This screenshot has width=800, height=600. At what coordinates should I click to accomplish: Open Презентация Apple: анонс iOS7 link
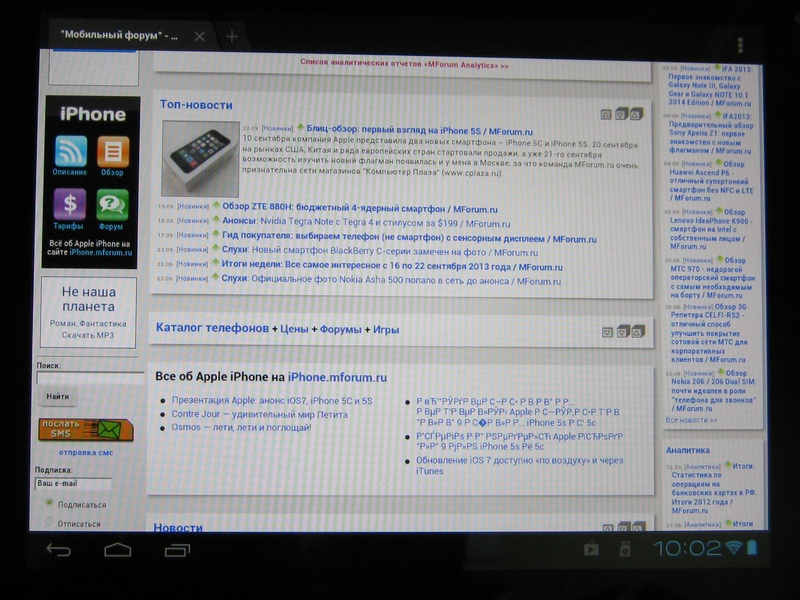point(272,401)
